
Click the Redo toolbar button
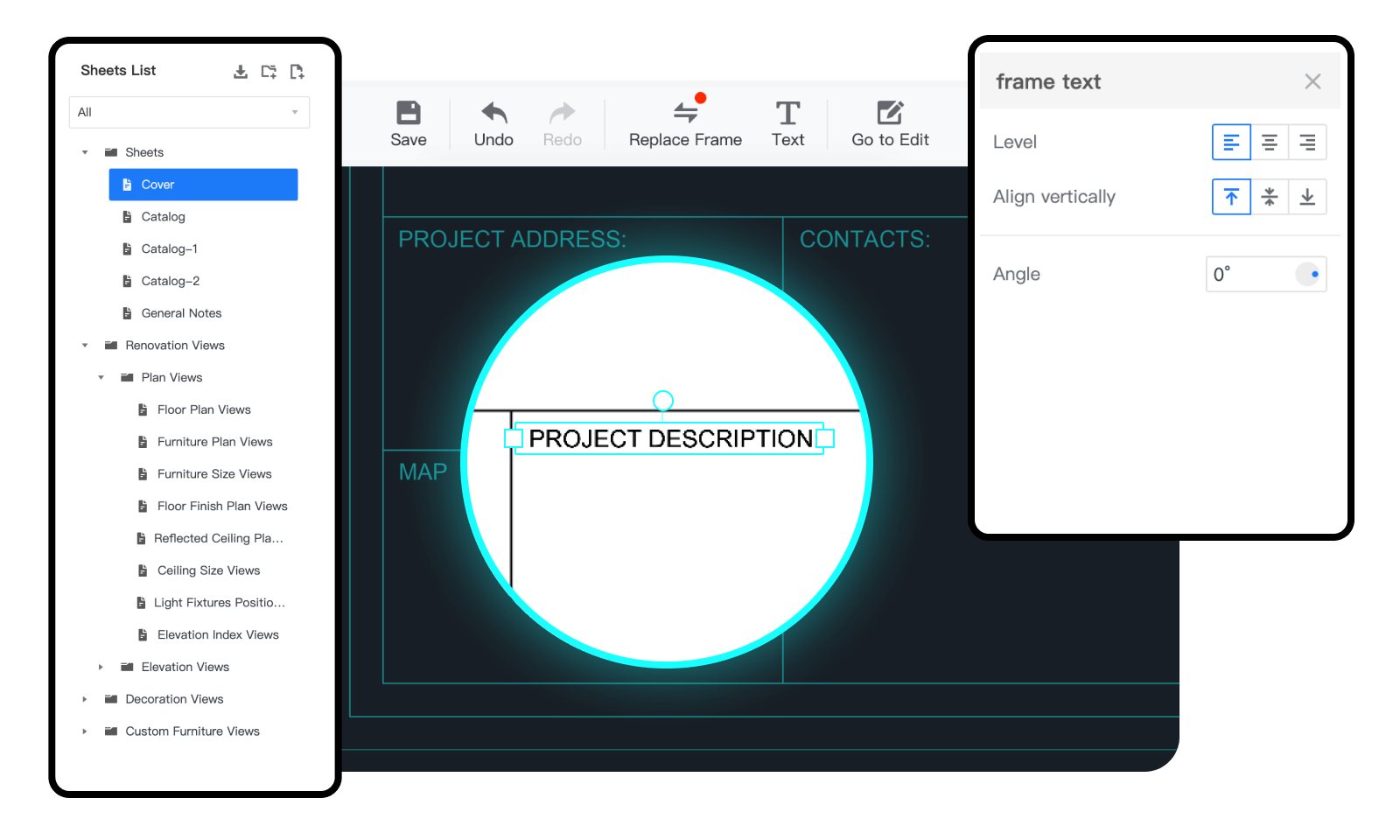point(563,124)
